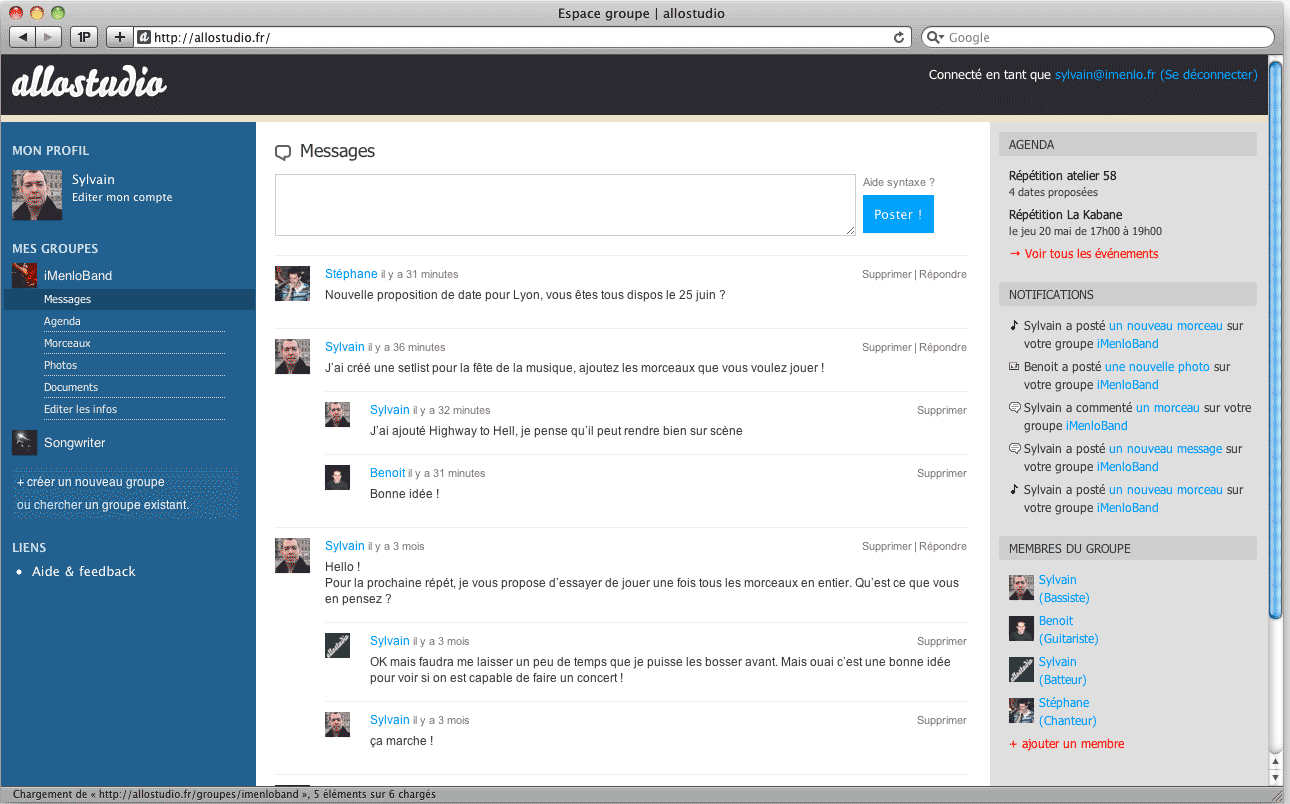1290x804 pixels.
Task: Click Benoit's avatar on Bonne idée comment
Action: pyautogui.click(x=337, y=477)
